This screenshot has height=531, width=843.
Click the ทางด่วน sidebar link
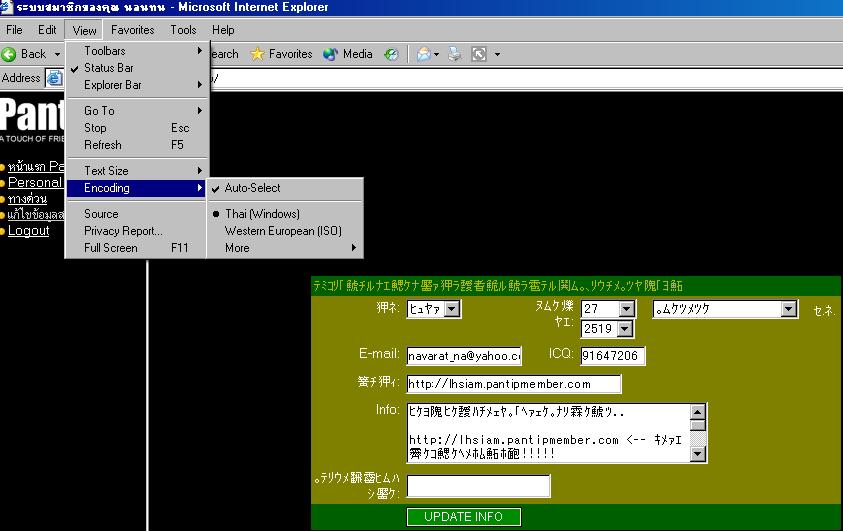click(x=27, y=198)
